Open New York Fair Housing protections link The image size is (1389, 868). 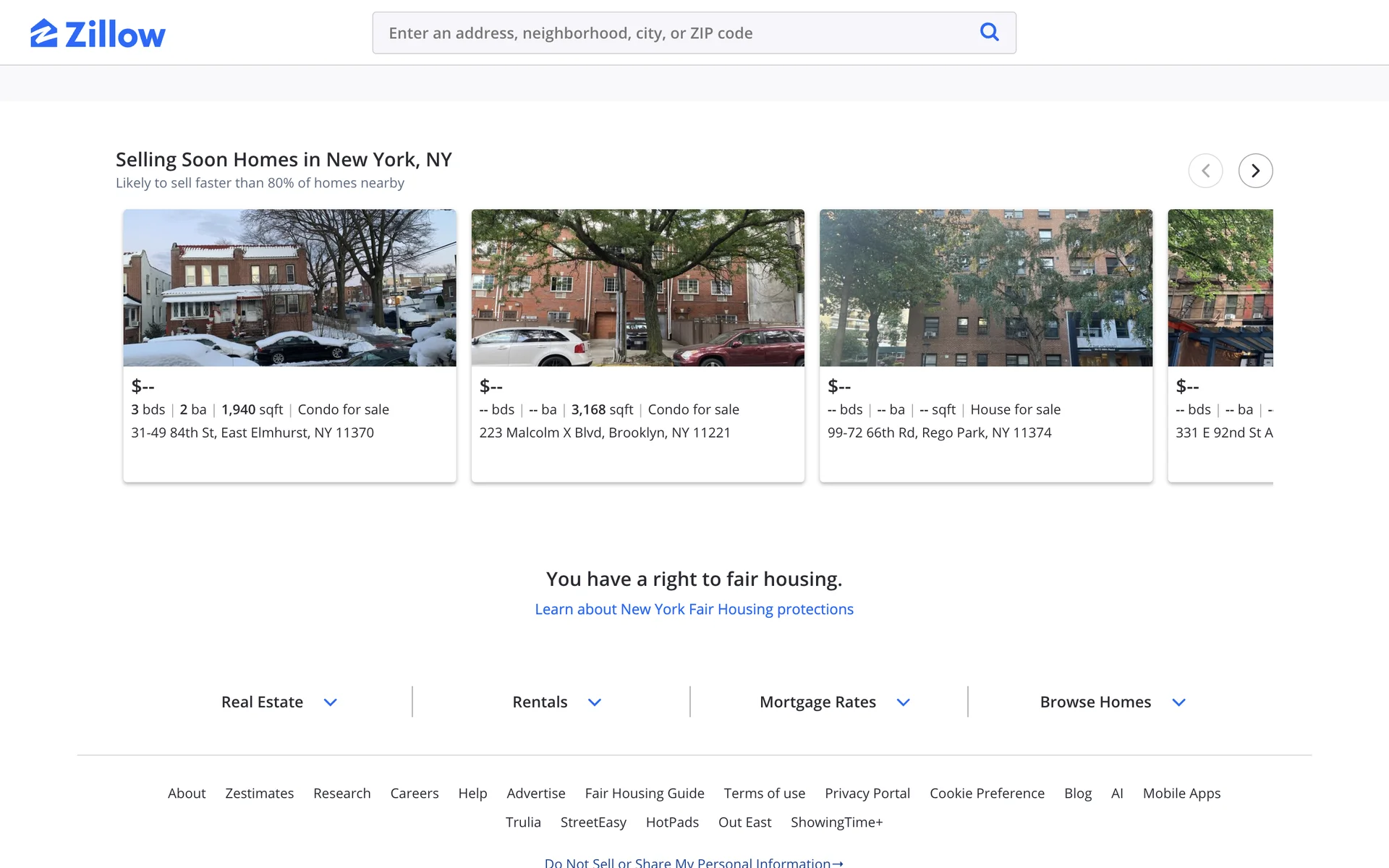point(694,609)
